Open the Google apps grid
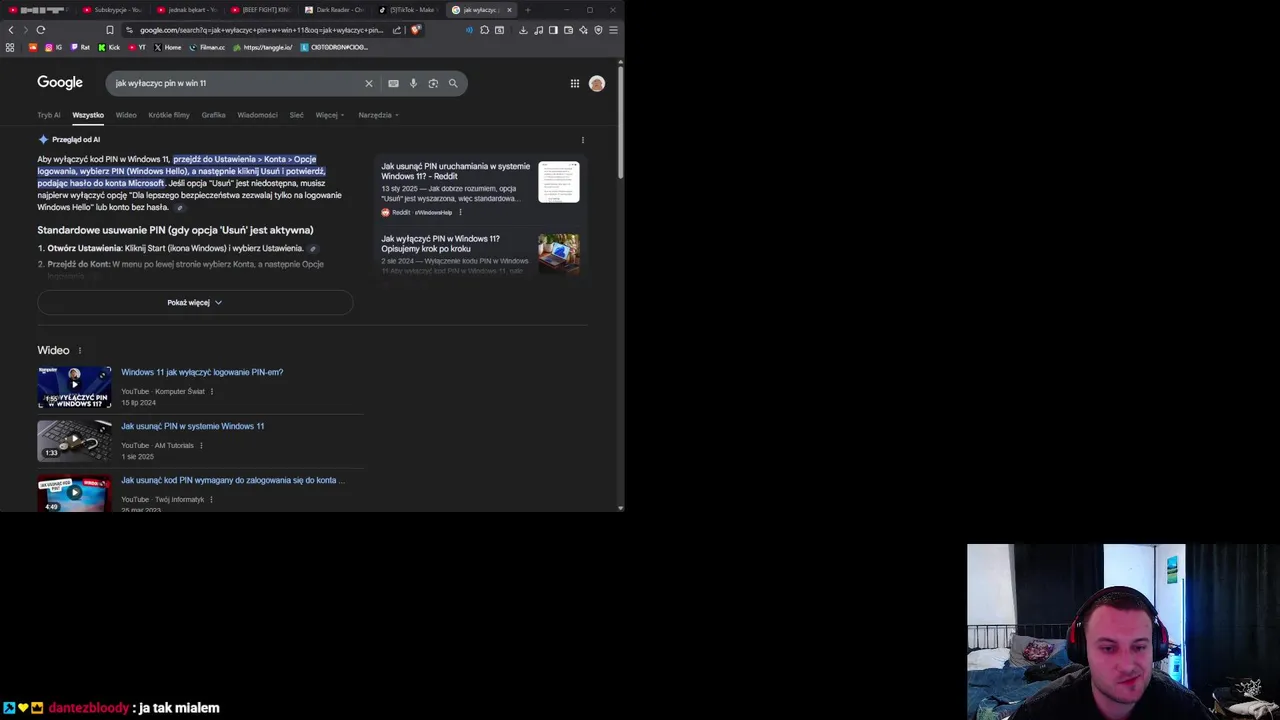Viewport: 1280px width, 720px height. point(575,83)
